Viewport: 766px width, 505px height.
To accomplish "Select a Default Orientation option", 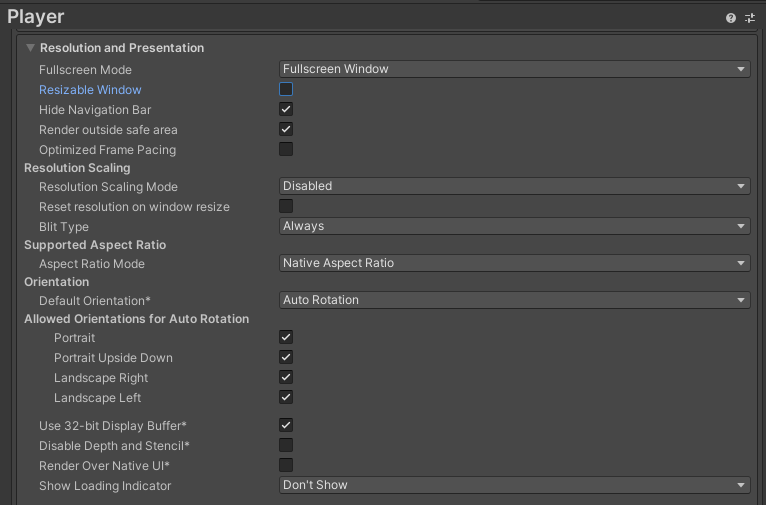I will [514, 300].
